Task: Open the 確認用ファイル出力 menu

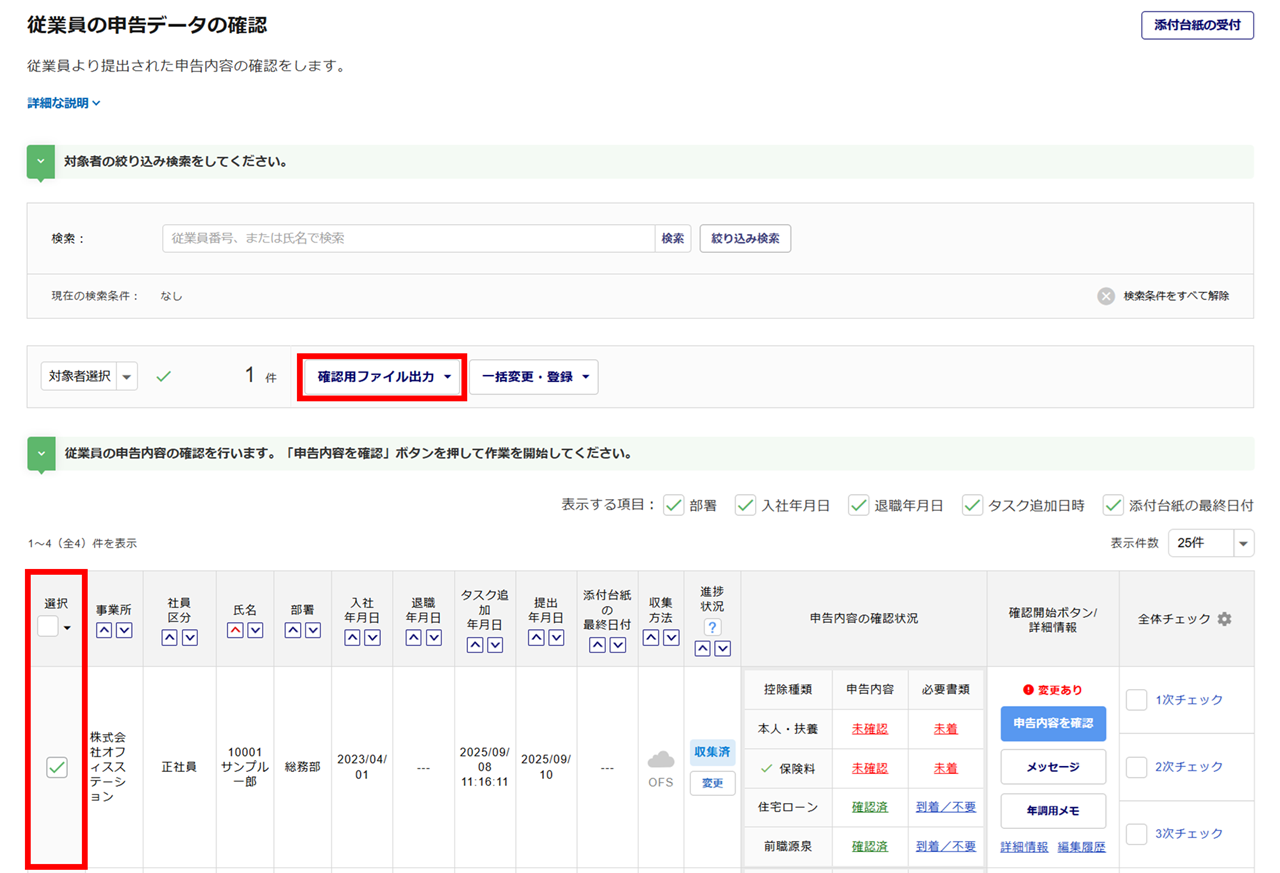Action: [x=385, y=377]
